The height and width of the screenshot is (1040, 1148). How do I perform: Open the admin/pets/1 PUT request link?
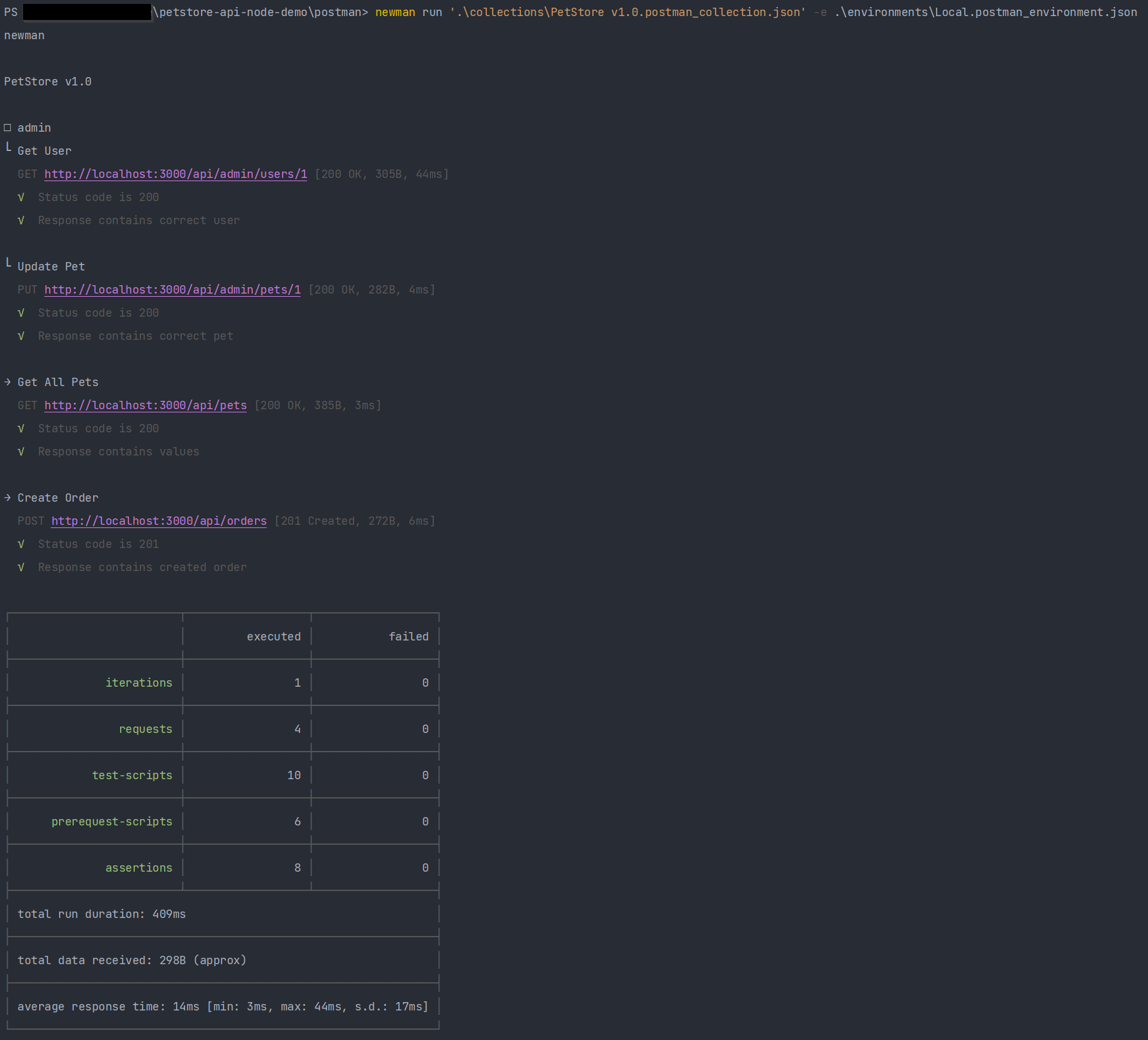[172, 290]
